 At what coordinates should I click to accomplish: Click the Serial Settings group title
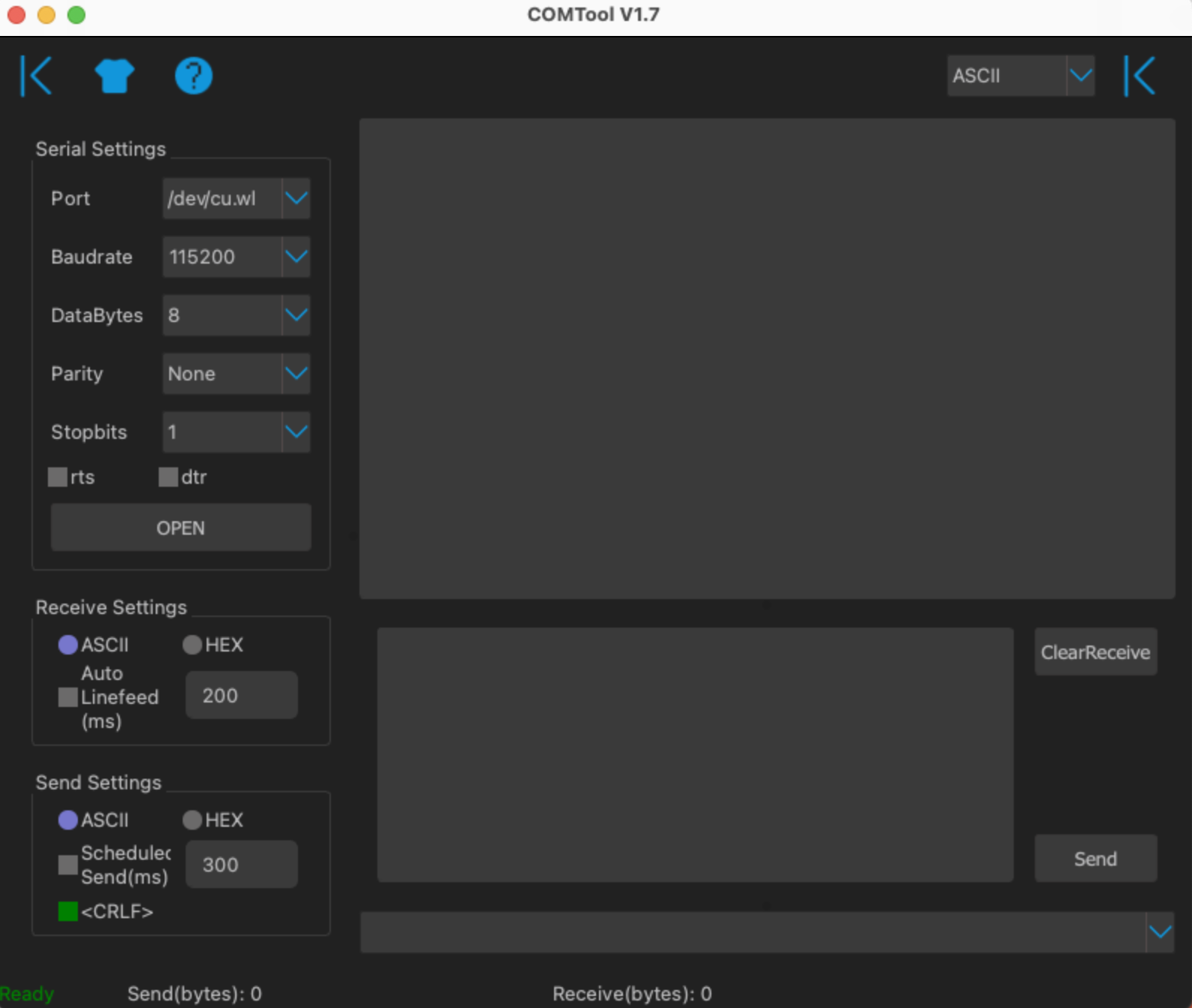pyautogui.click(x=100, y=149)
